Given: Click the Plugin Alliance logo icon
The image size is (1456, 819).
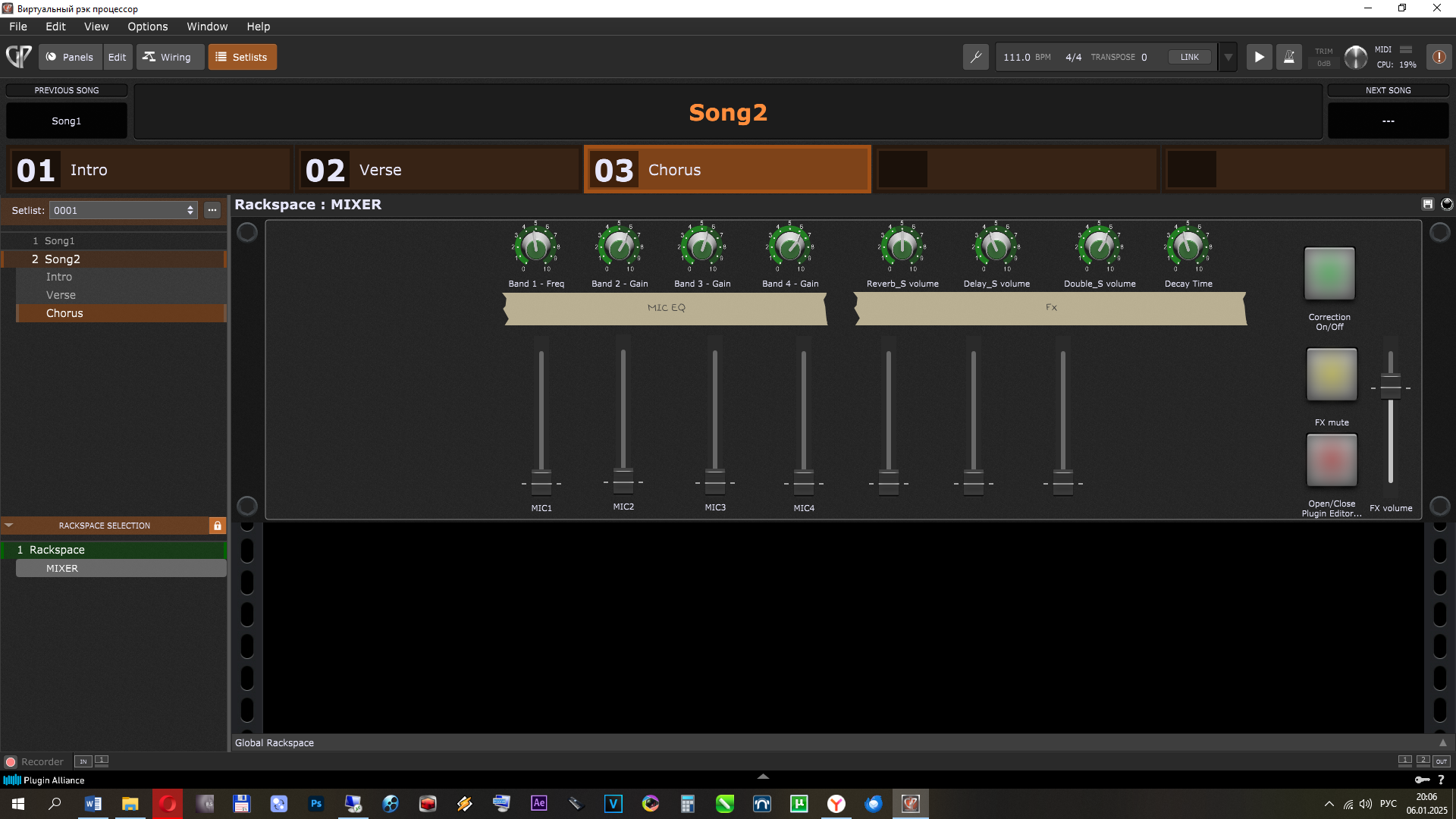Looking at the screenshot, I should pyautogui.click(x=12, y=780).
